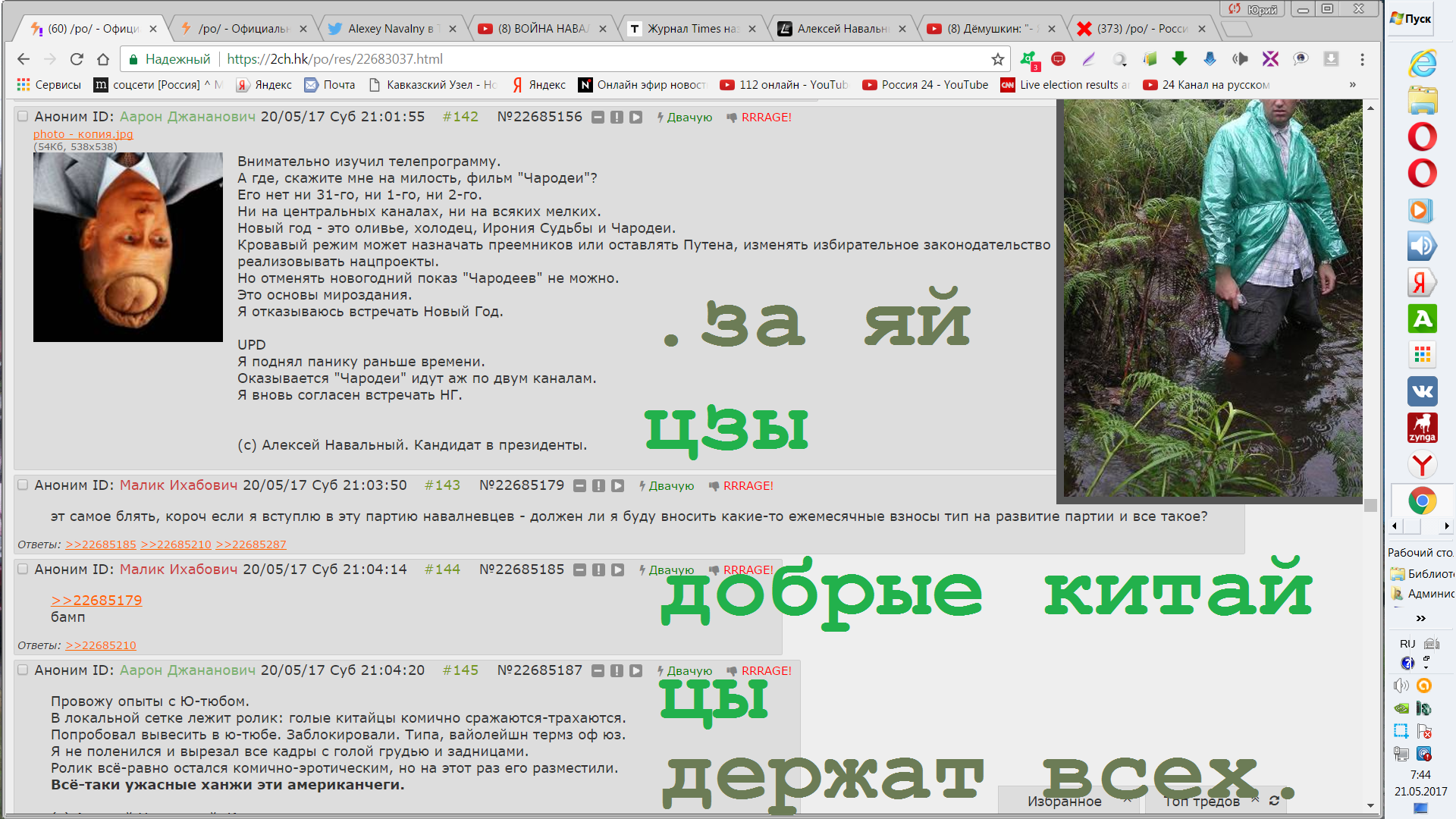
Task: Expand hidden bookmarks with the » chevron
Action: (1352, 85)
